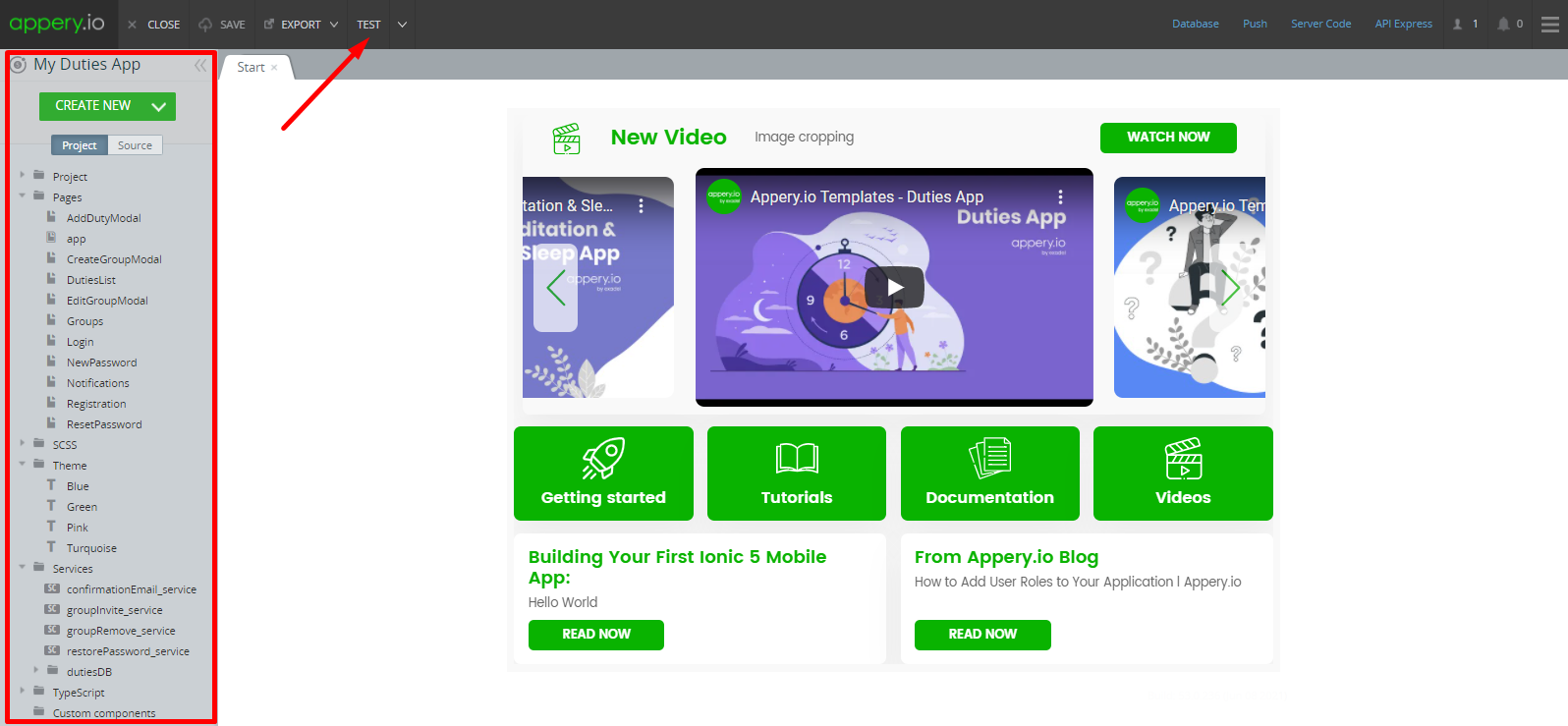Expand the Project folder arrow
This screenshot has height=726, width=1568.
click(23, 175)
